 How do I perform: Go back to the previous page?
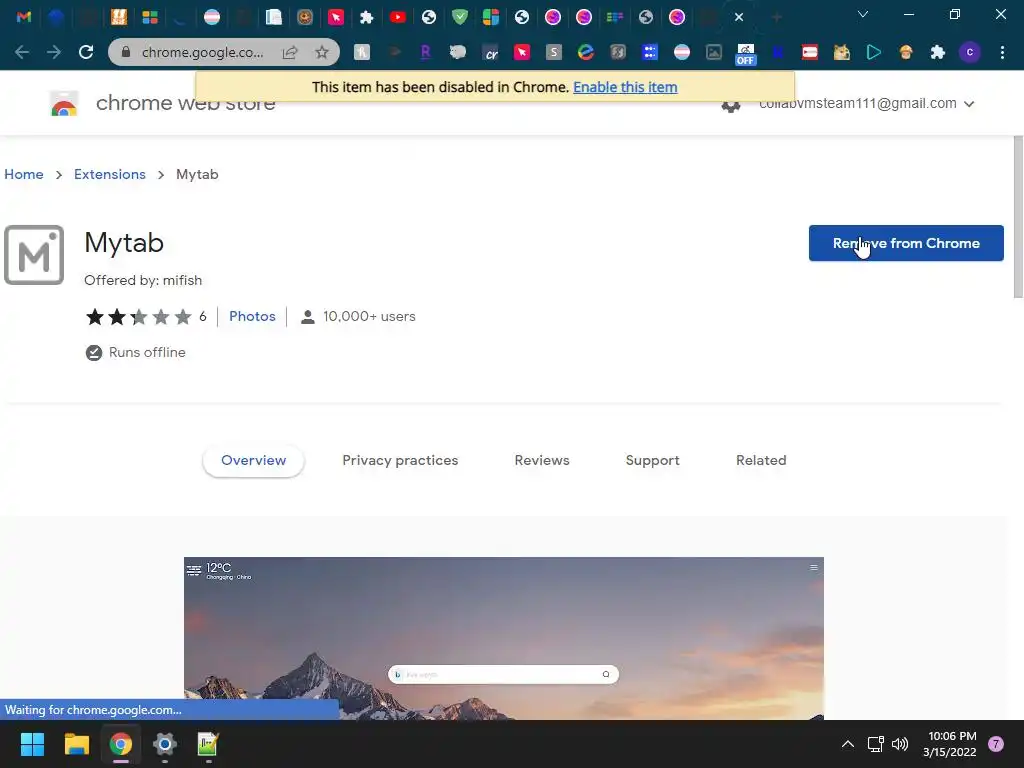22,52
